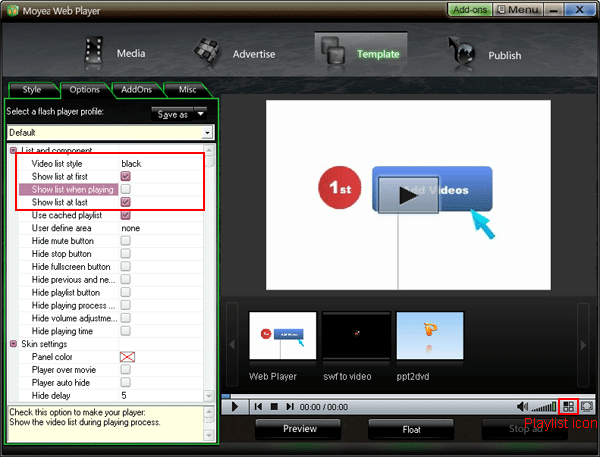Check Hide playlist button
Viewport: 600px width, 457px height.
tap(126, 292)
